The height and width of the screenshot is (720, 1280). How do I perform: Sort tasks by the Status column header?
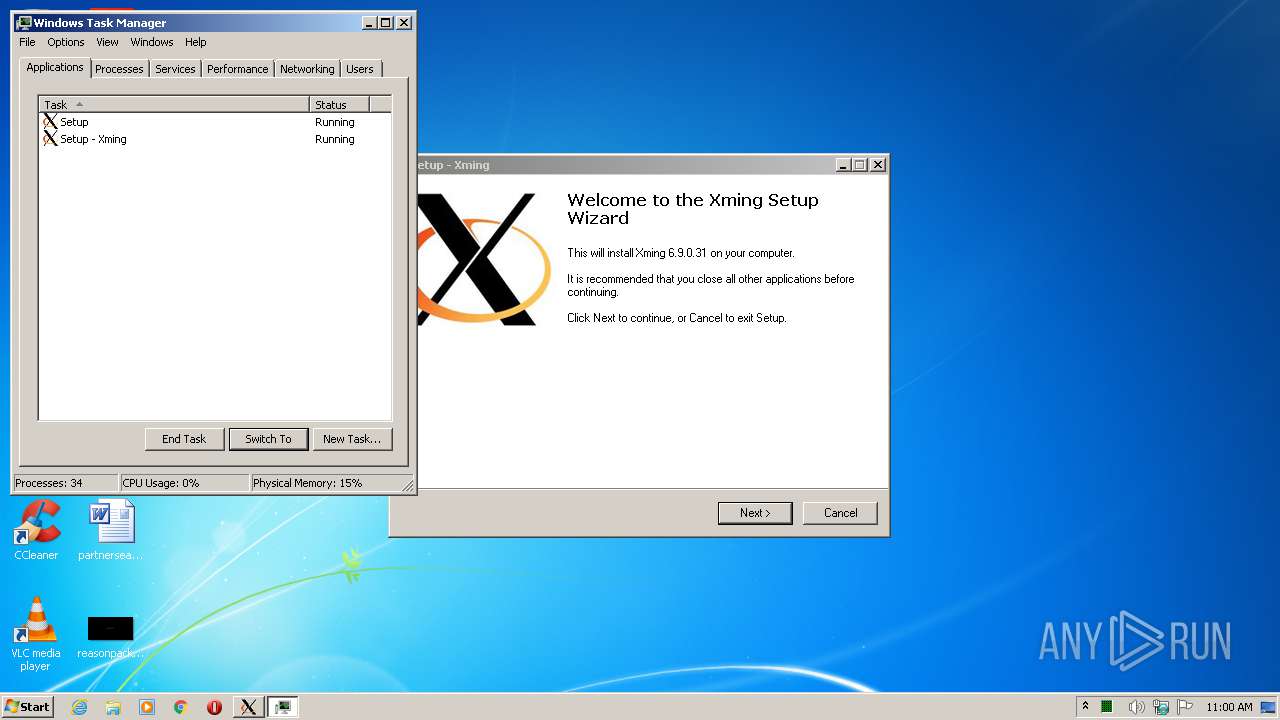click(340, 104)
